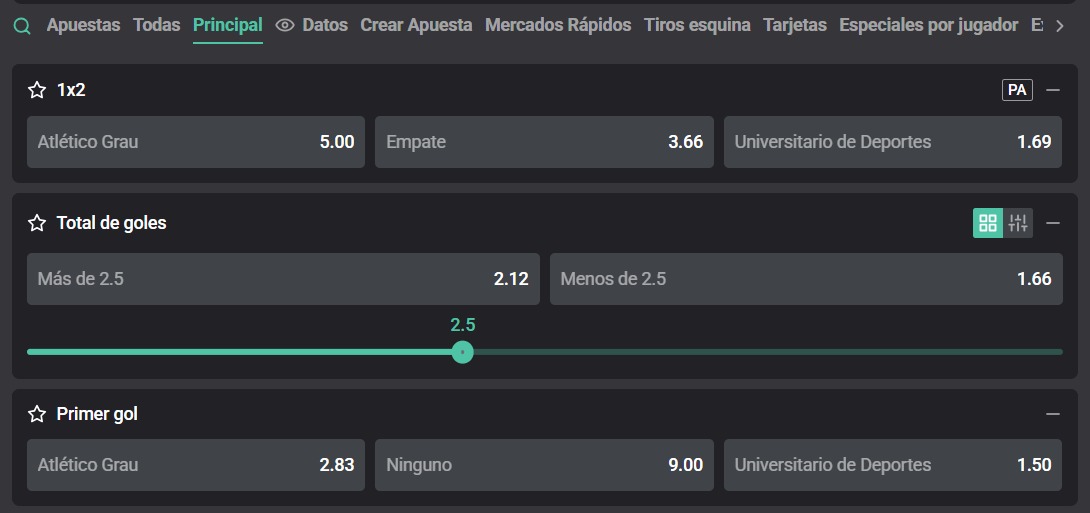Click the PA badge on 1x2
Viewport: 1090px width, 513px height.
tap(1017, 90)
